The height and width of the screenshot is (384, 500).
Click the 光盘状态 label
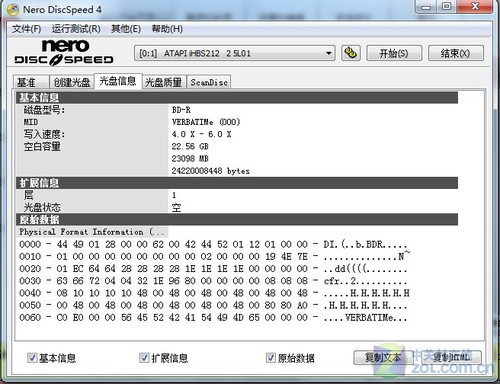(42, 207)
